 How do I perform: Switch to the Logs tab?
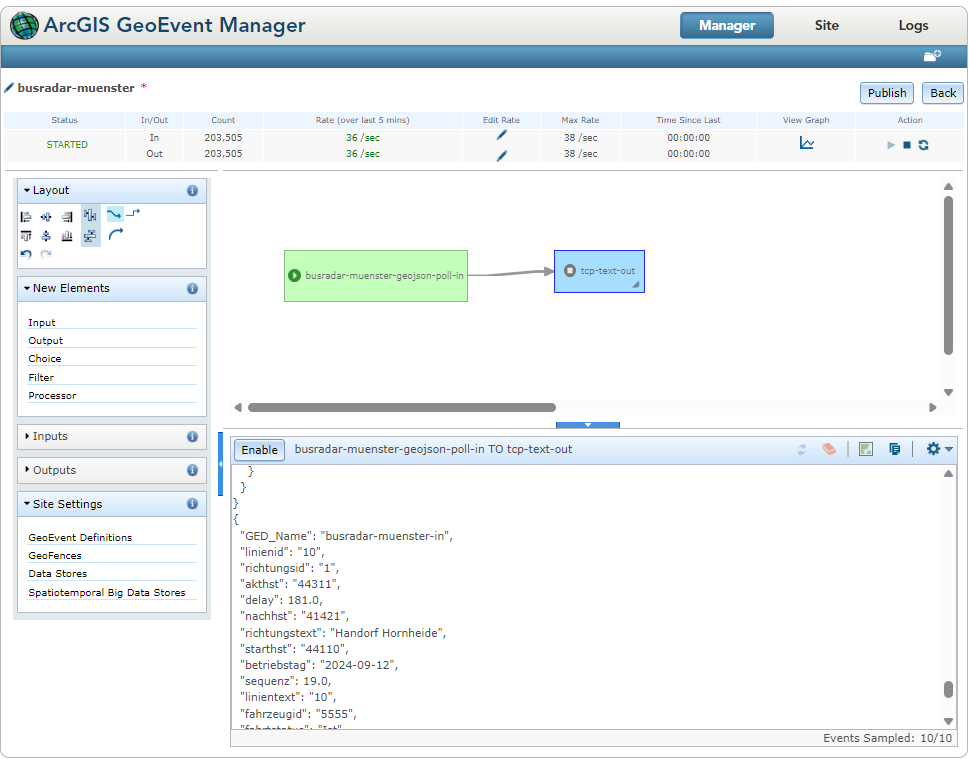(x=913, y=25)
